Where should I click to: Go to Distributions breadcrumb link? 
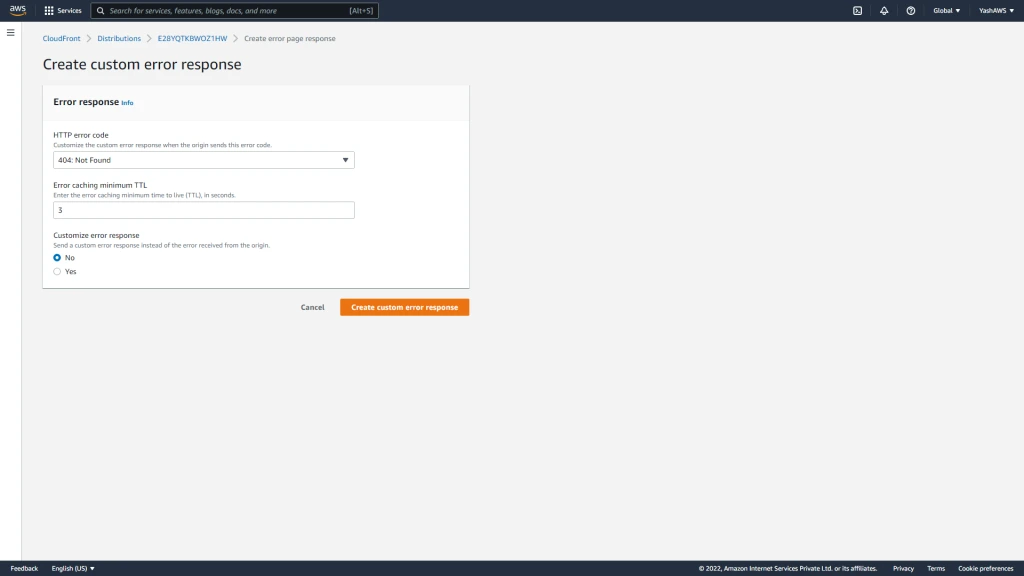coord(119,39)
